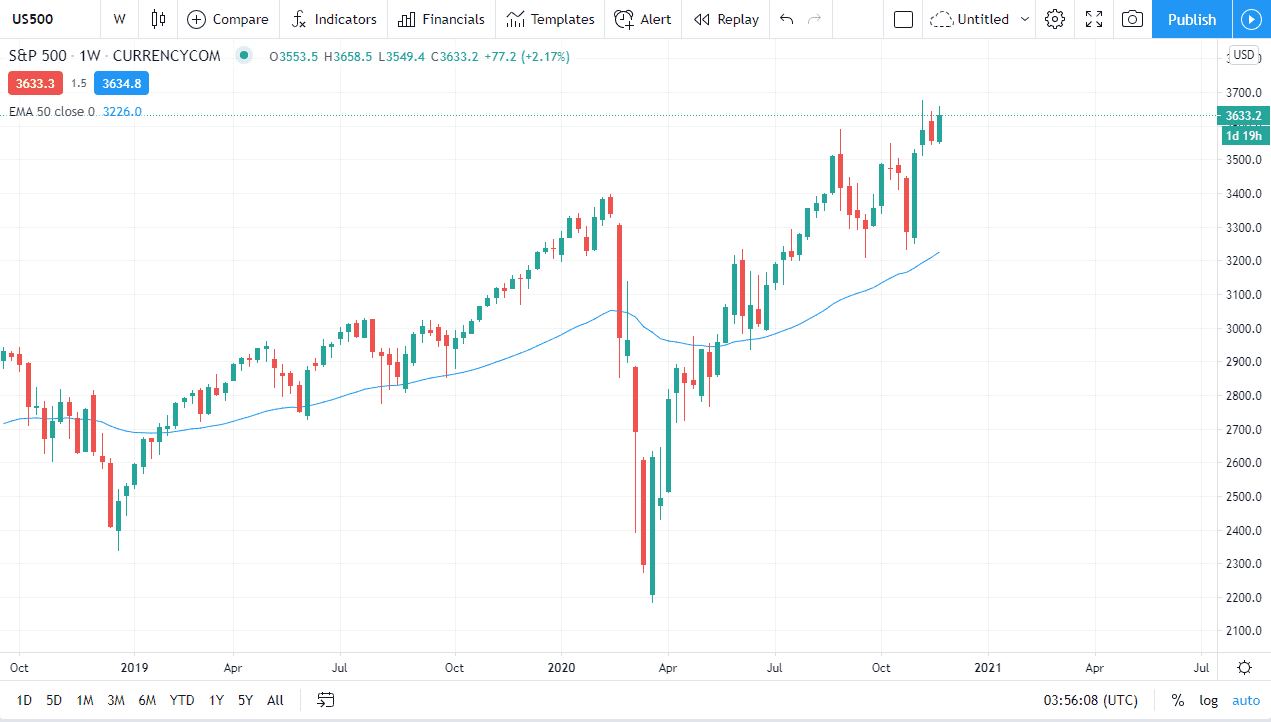Select the 5Y range tab
This screenshot has width=1271, height=722.
click(245, 700)
